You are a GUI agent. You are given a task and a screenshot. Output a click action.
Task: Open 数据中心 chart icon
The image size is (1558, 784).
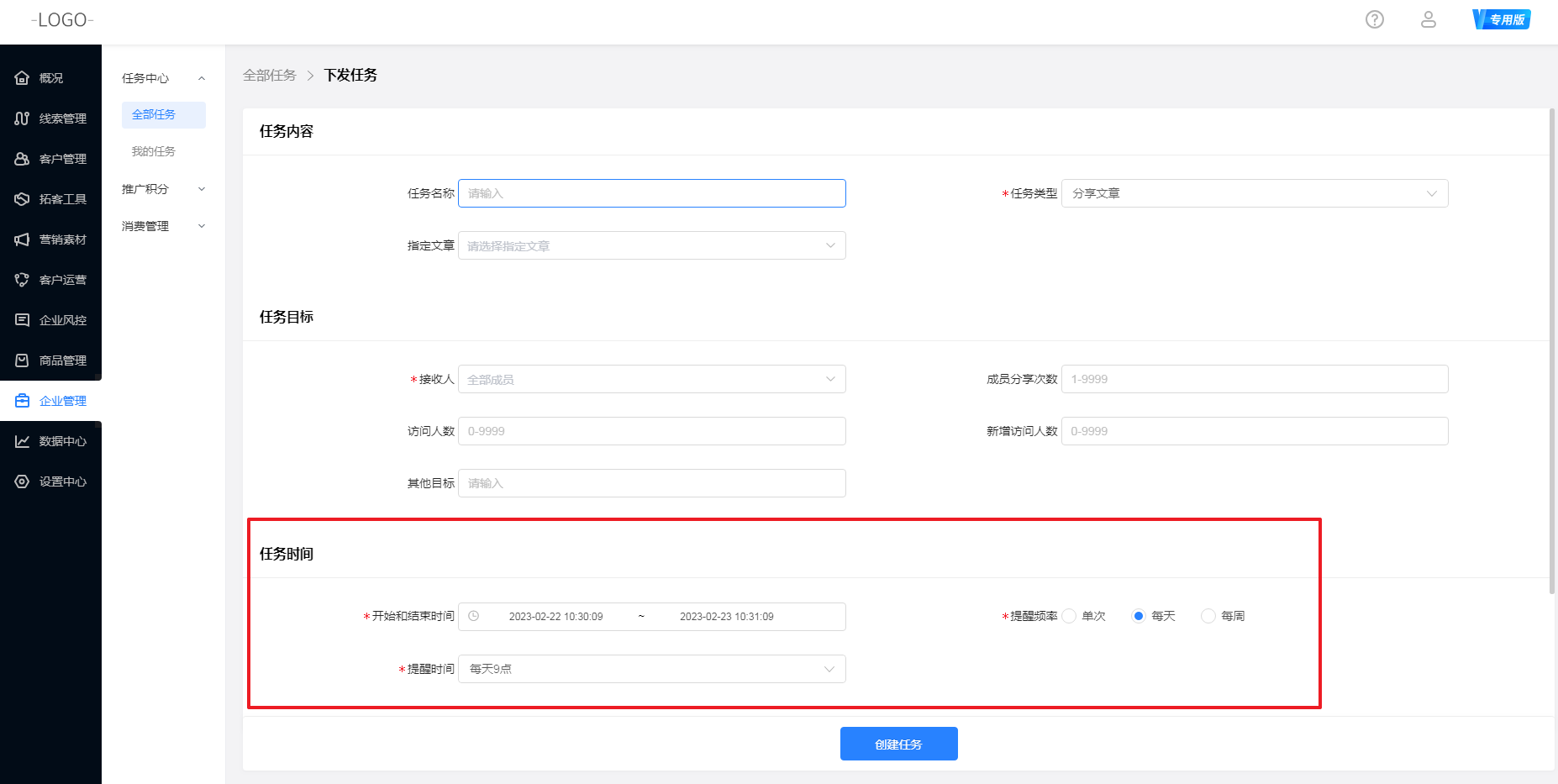pyautogui.click(x=23, y=441)
